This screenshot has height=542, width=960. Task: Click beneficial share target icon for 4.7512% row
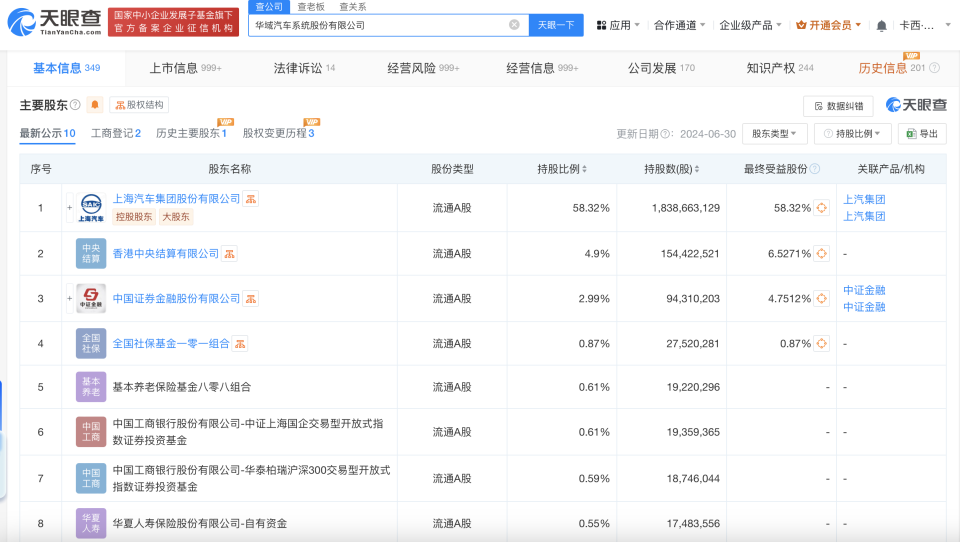[x=822, y=299]
